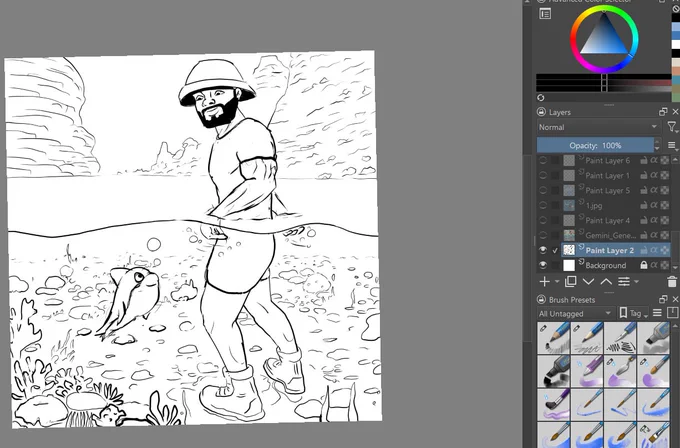Viewport: 680px width, 448px height.
Task: Open the All Untagged brush tag dropdown
Action: [575, 313]
